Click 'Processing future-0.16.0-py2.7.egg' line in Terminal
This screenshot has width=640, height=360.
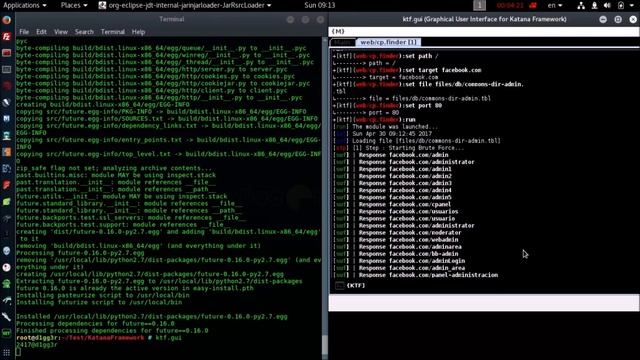click(x=80, y=253)
